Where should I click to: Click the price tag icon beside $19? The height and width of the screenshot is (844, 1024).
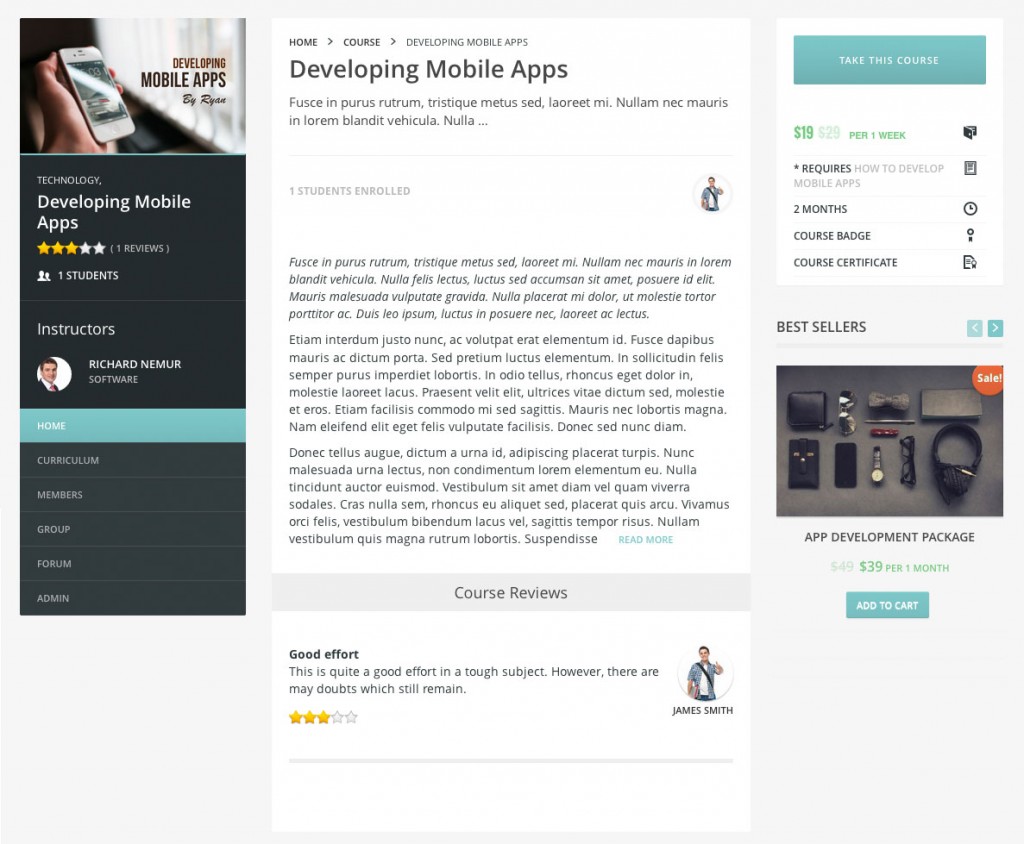coord(969,133)
